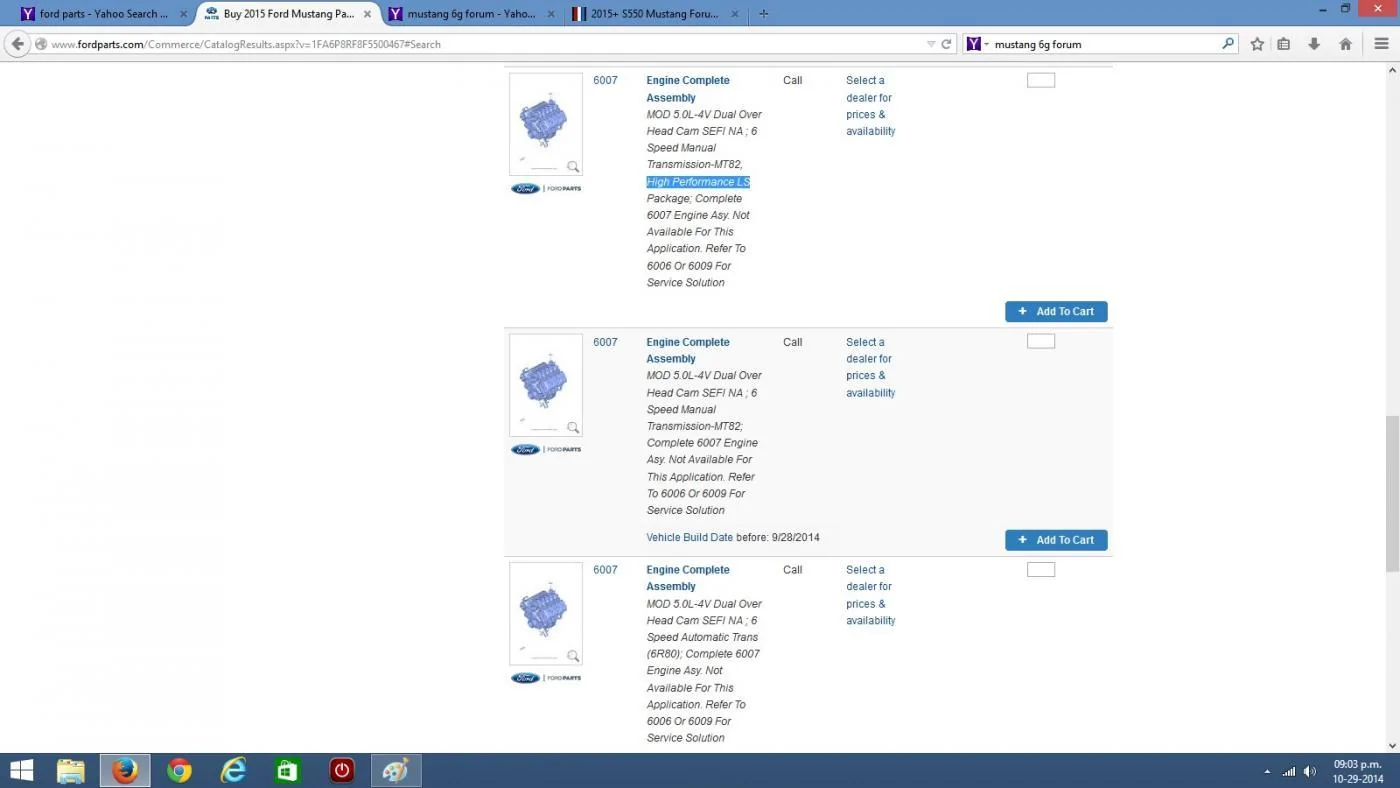This screenshot has width=1400, height=788.
Task: Open engine thumbnail for High Performance LS item
Action: point(546,124)
